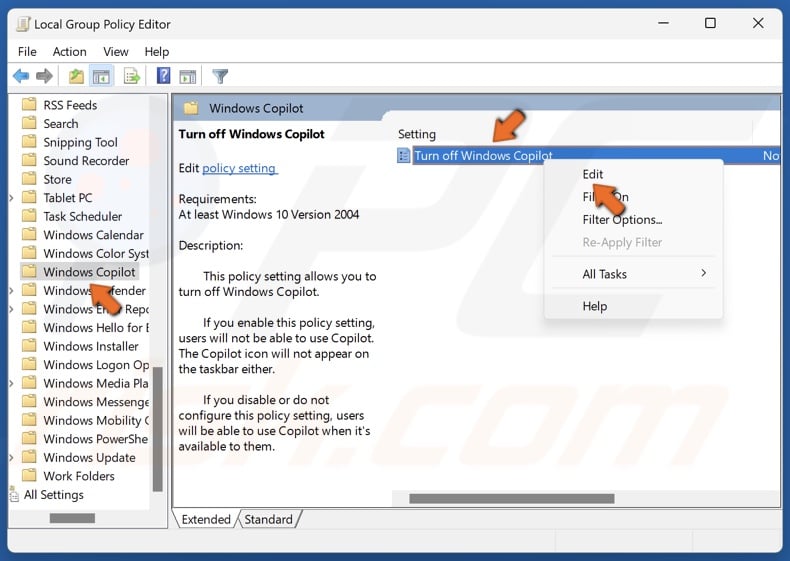Open the Help menu in menu bar
This screenshot has height=561, width=790.
[x=157, y=51]
